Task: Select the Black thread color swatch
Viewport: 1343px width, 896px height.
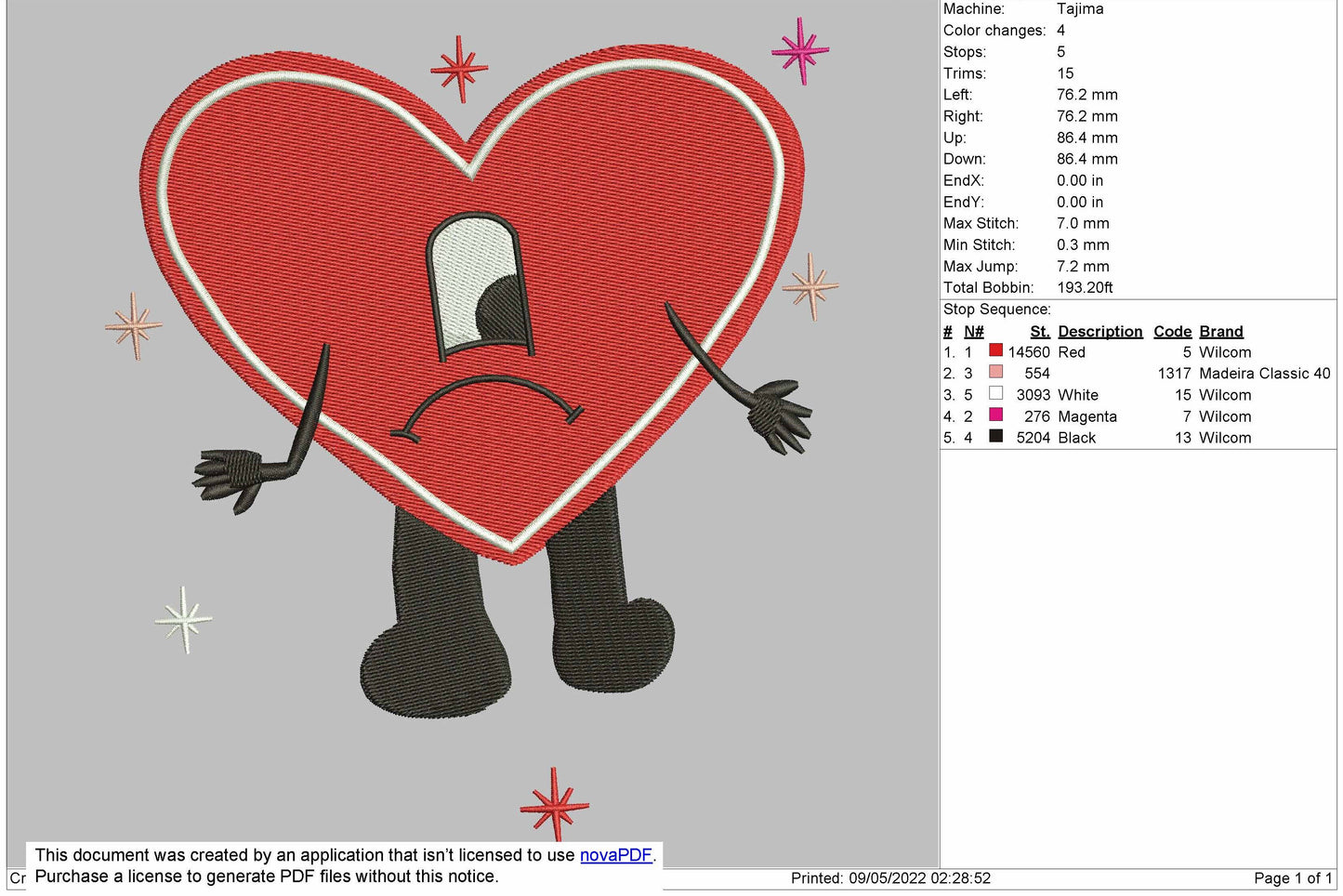Action: (x=995, y=436)
